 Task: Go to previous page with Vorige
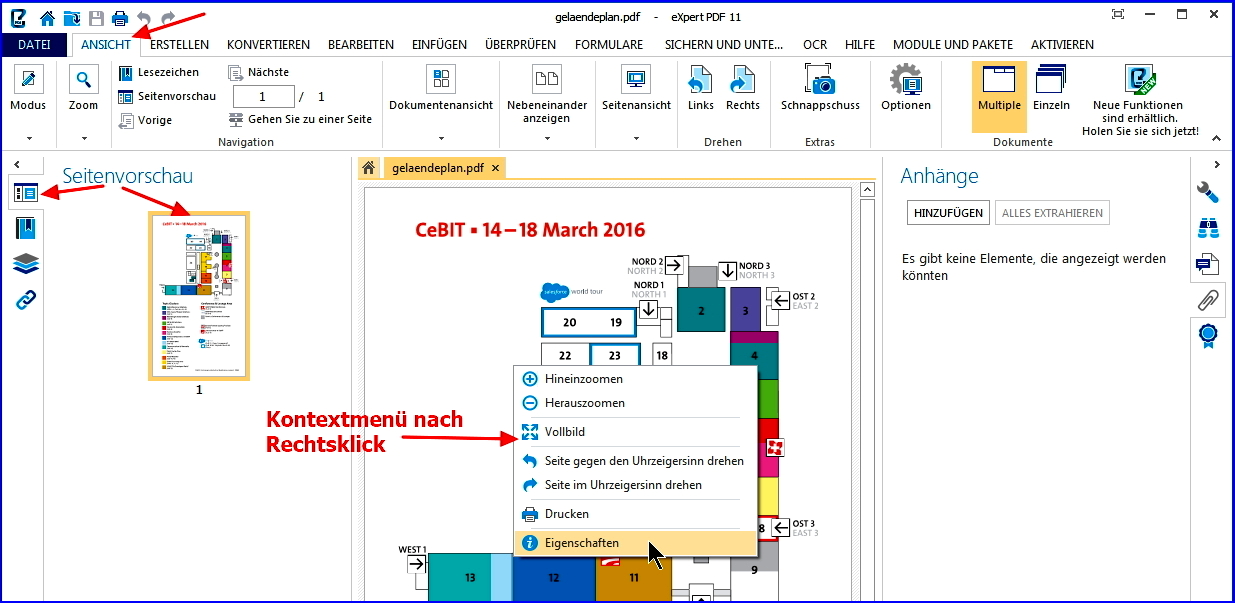(x=145, y=120)
